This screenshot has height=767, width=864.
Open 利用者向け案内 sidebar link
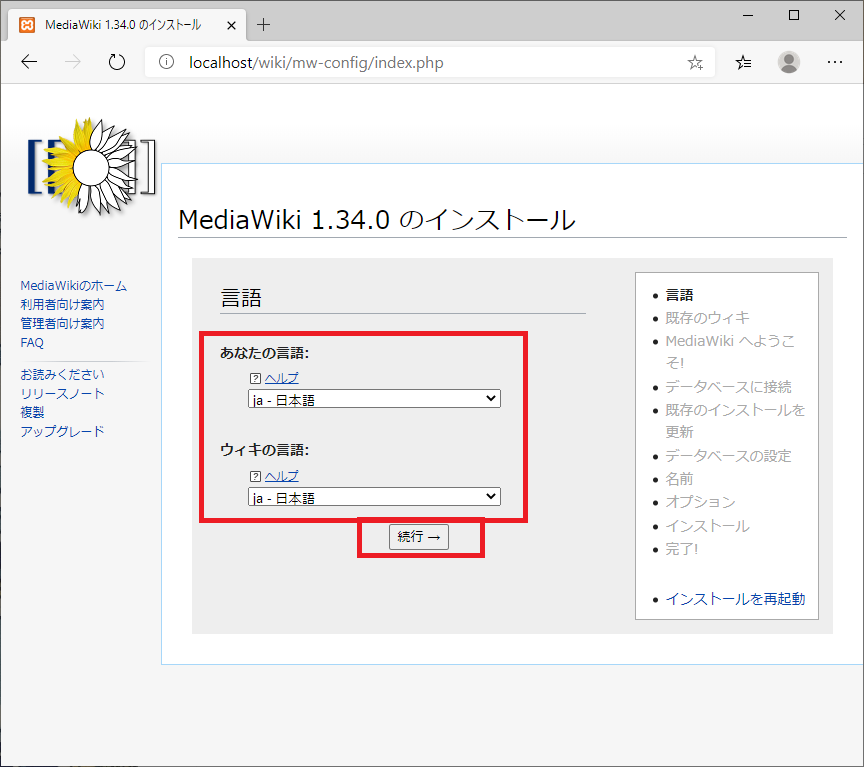(x=62, y=305)
